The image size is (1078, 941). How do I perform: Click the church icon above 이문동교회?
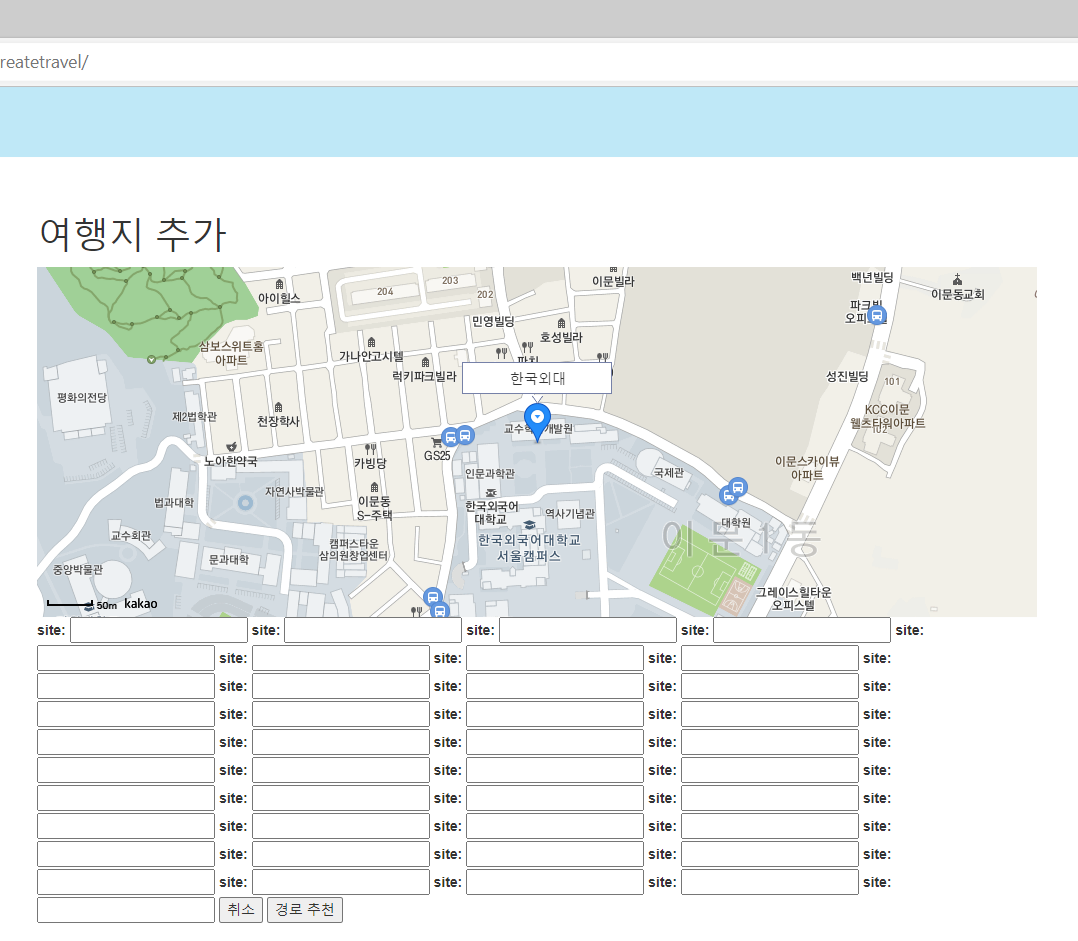(957, 279)
